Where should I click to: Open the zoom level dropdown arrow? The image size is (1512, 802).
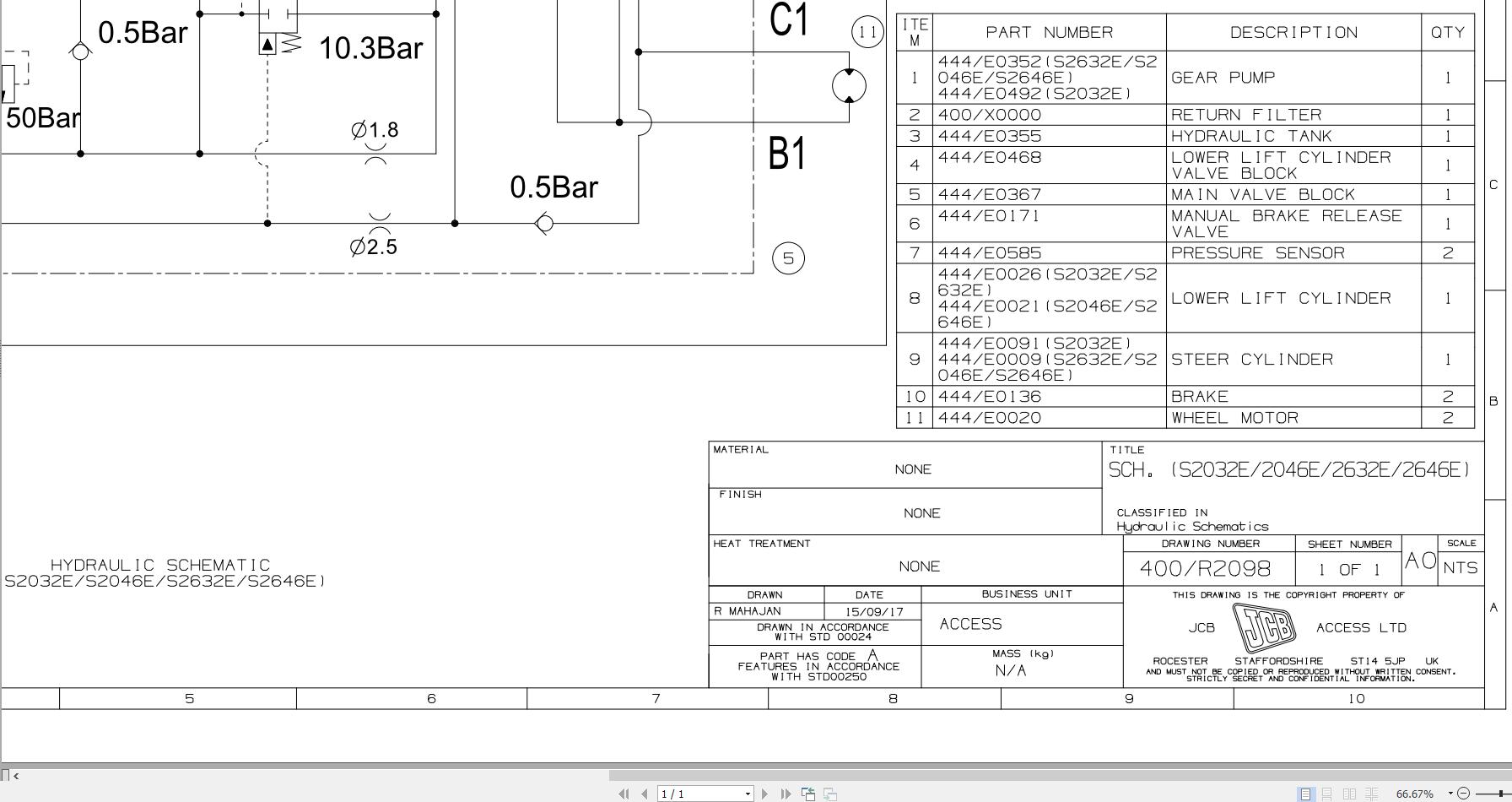1450,793
